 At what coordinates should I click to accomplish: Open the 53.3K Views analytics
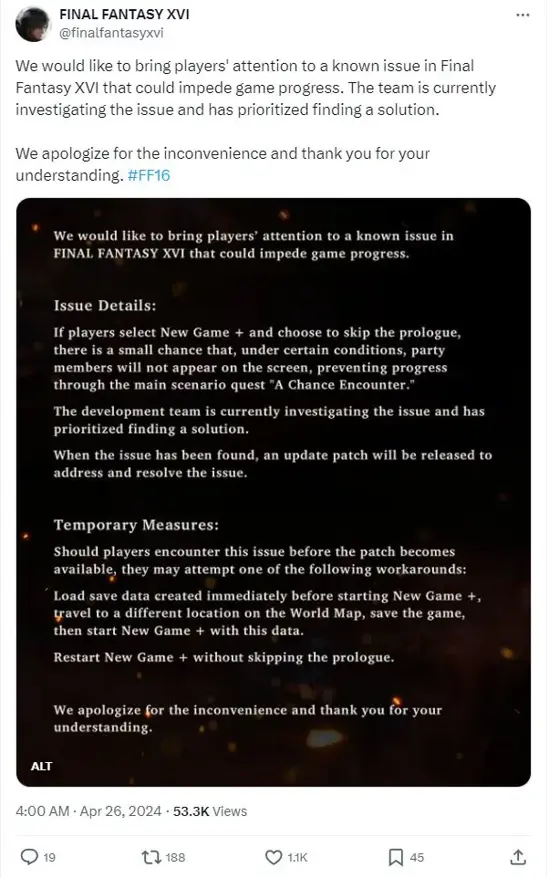point(210,811)
